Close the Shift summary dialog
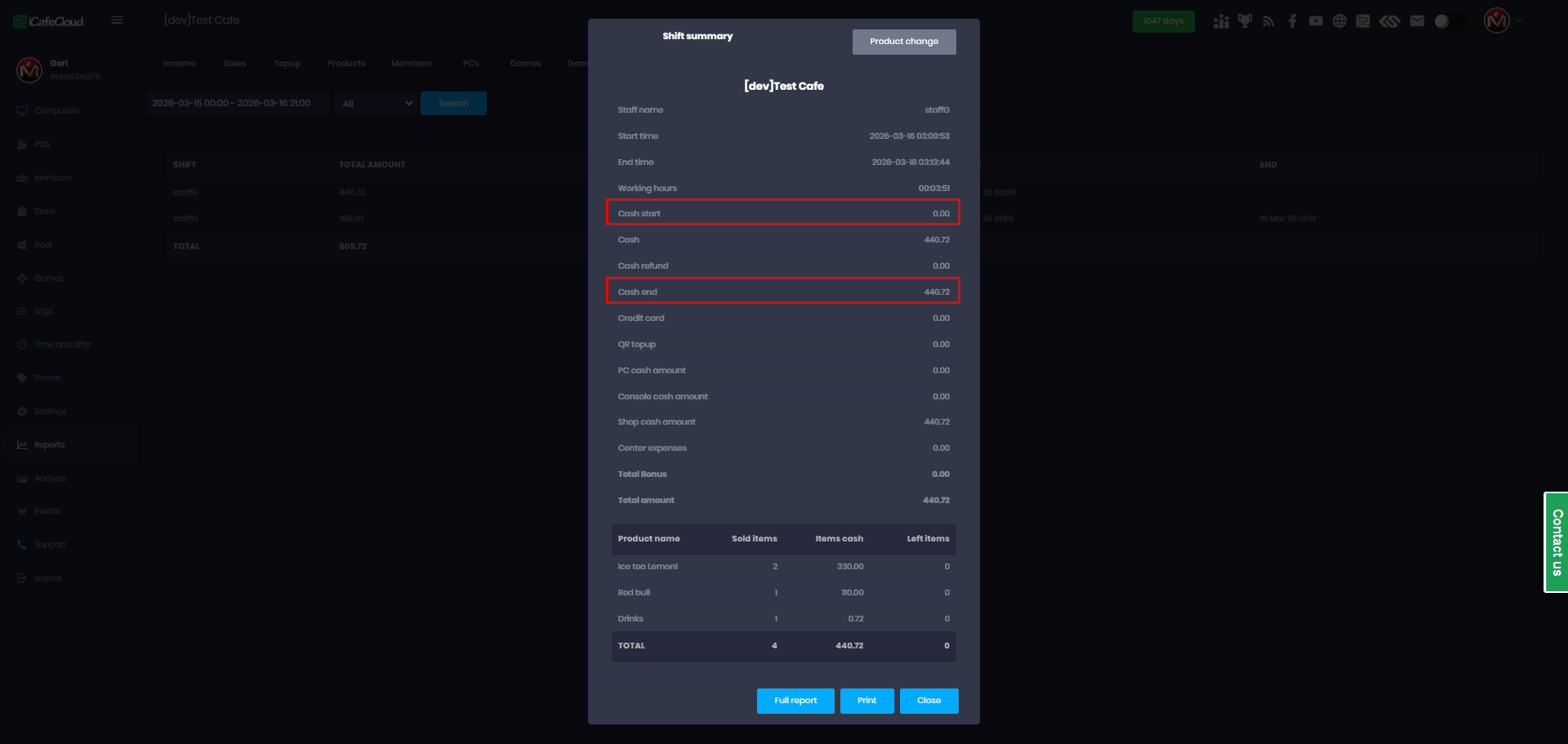The width and height of the screenshot is (1568, 744). click(x=929, y=701)
